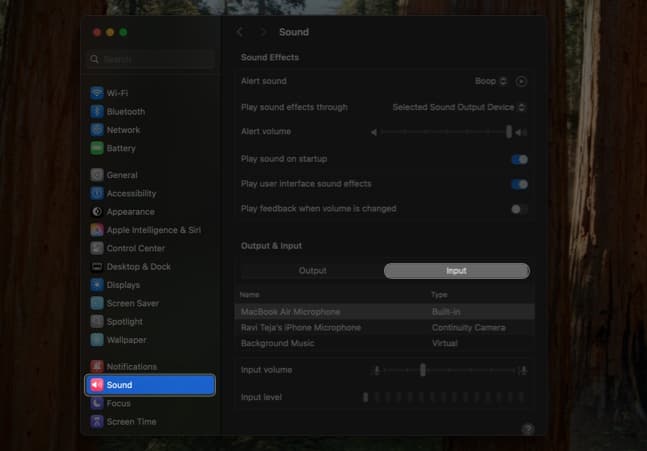Viewport: 647px width, 451px height.
Task: Toggle Play user interface sound effects
Action: click(x=519, y=184)
